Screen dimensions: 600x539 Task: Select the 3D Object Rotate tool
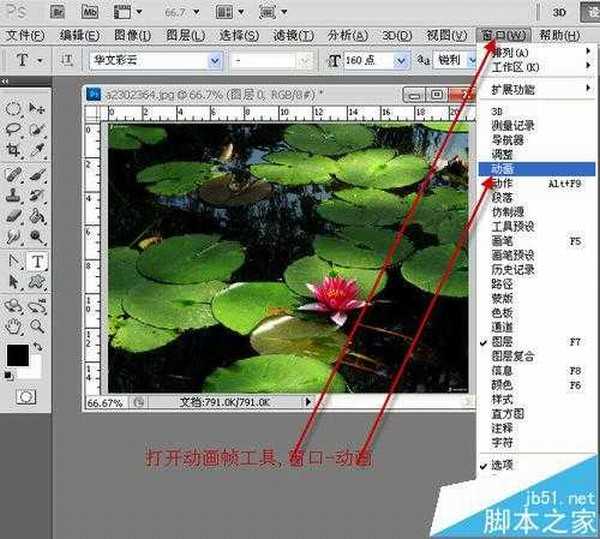pyautogui.click(x=14, y=306)
